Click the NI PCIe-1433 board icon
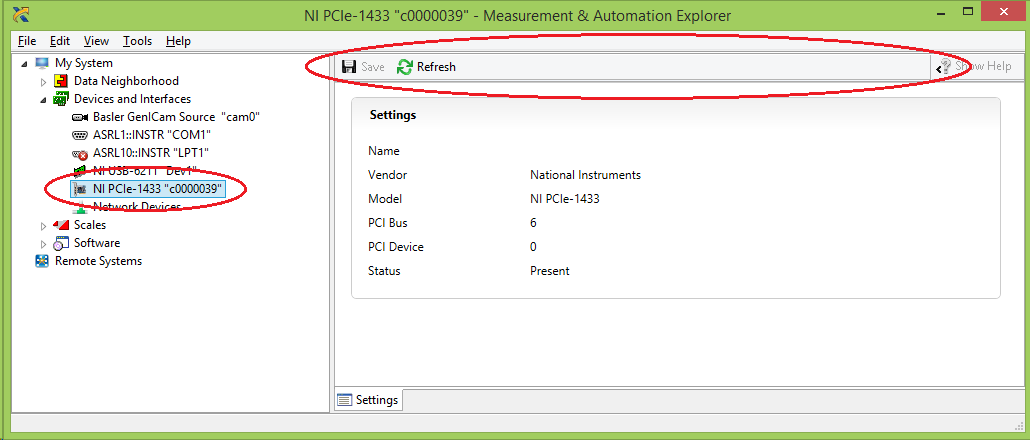Screen dimensions: 1030x440 click(80, 190)
